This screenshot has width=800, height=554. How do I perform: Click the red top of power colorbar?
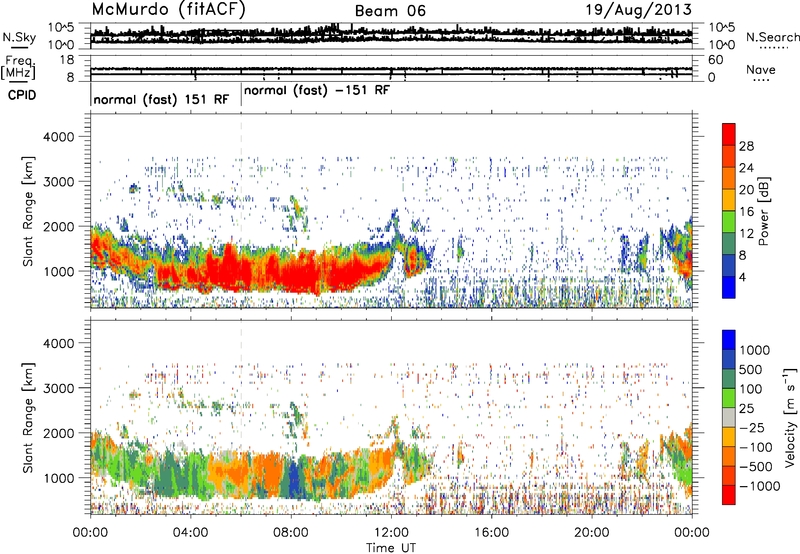[729, 134]
